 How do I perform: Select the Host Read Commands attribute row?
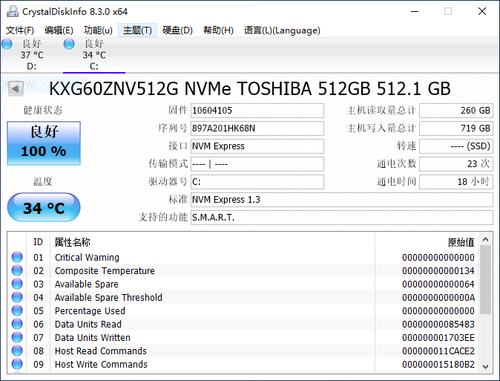tap(244, 351)
